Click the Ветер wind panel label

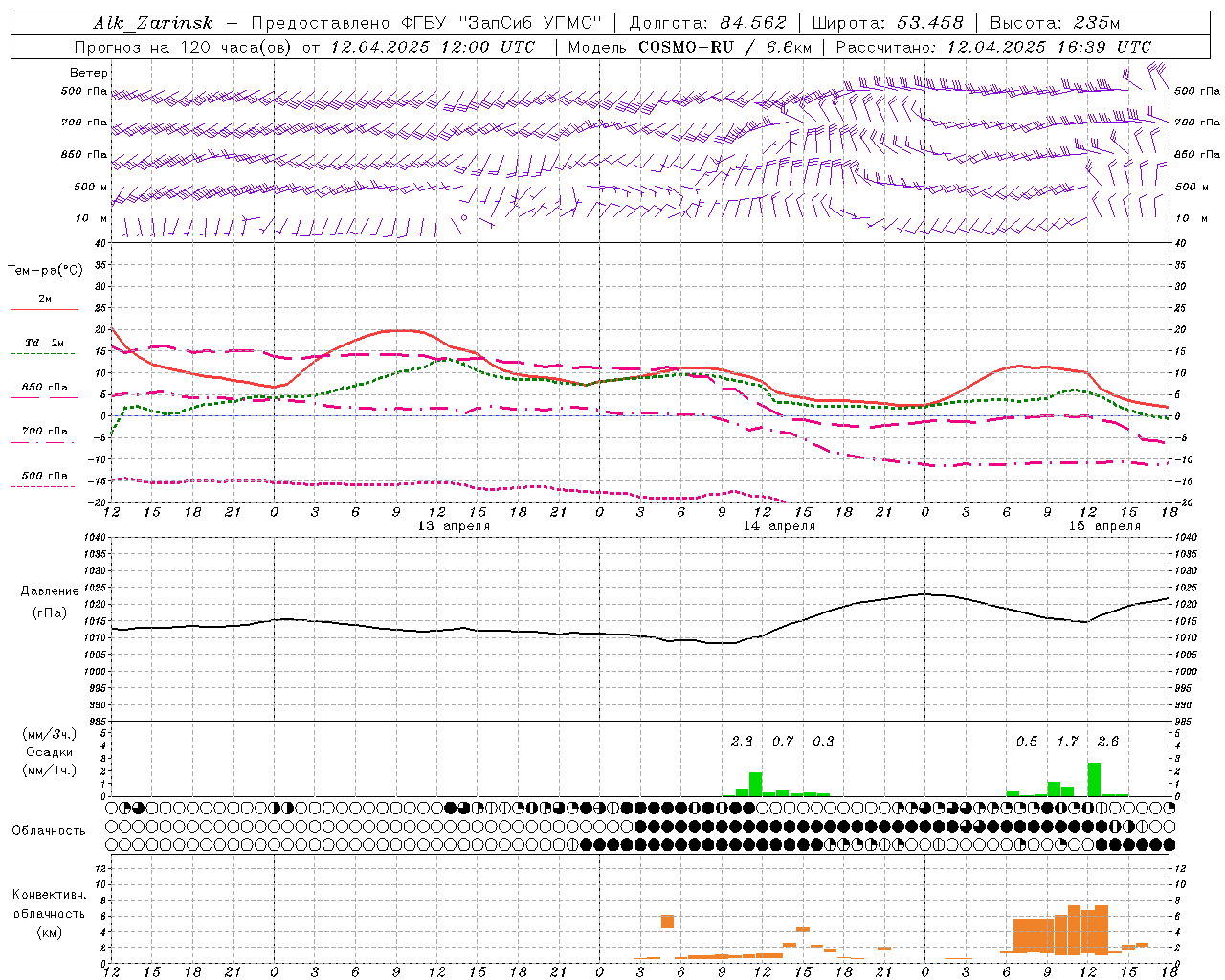(x=88, y=73)
